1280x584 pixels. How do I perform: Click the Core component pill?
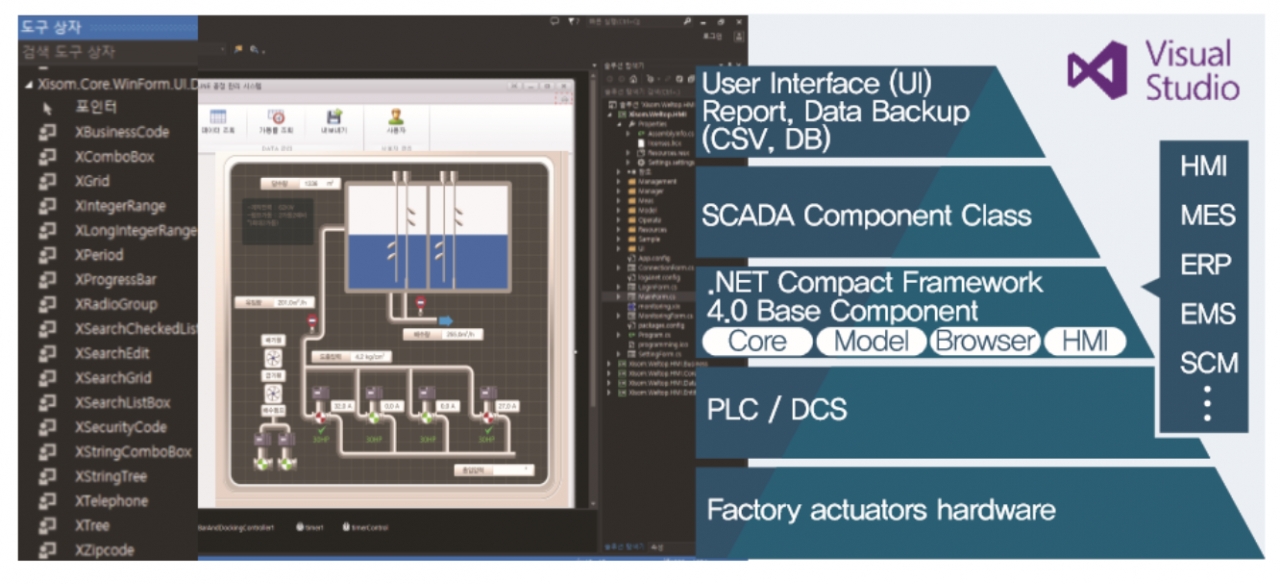[756, 342]
